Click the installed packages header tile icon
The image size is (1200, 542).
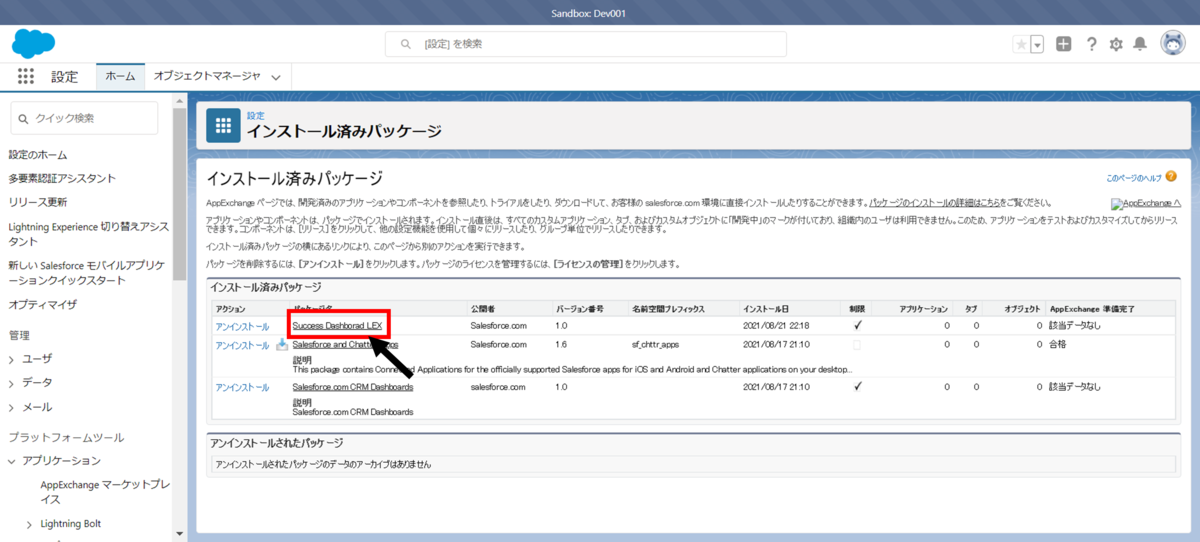(x=223, y=125)
